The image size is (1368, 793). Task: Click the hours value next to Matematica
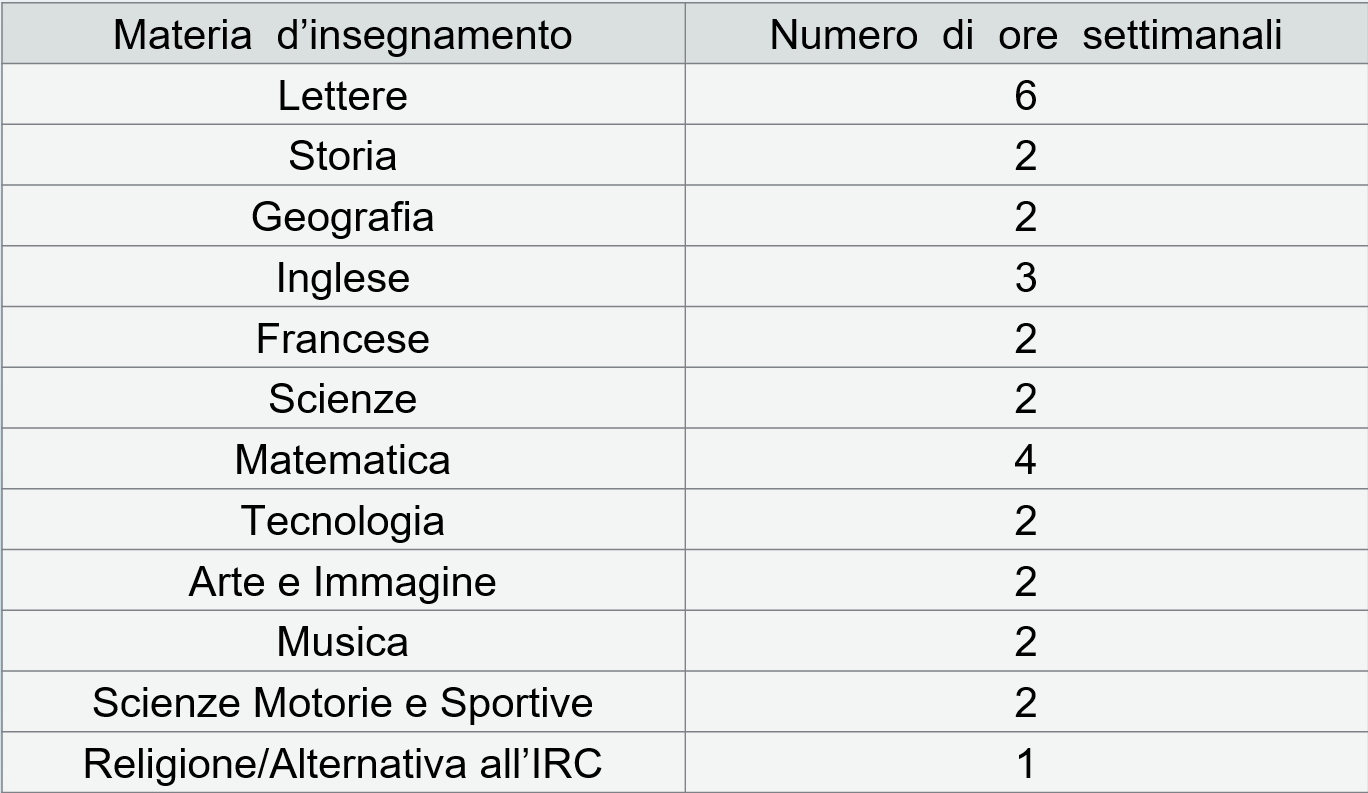click(1025, 460)
